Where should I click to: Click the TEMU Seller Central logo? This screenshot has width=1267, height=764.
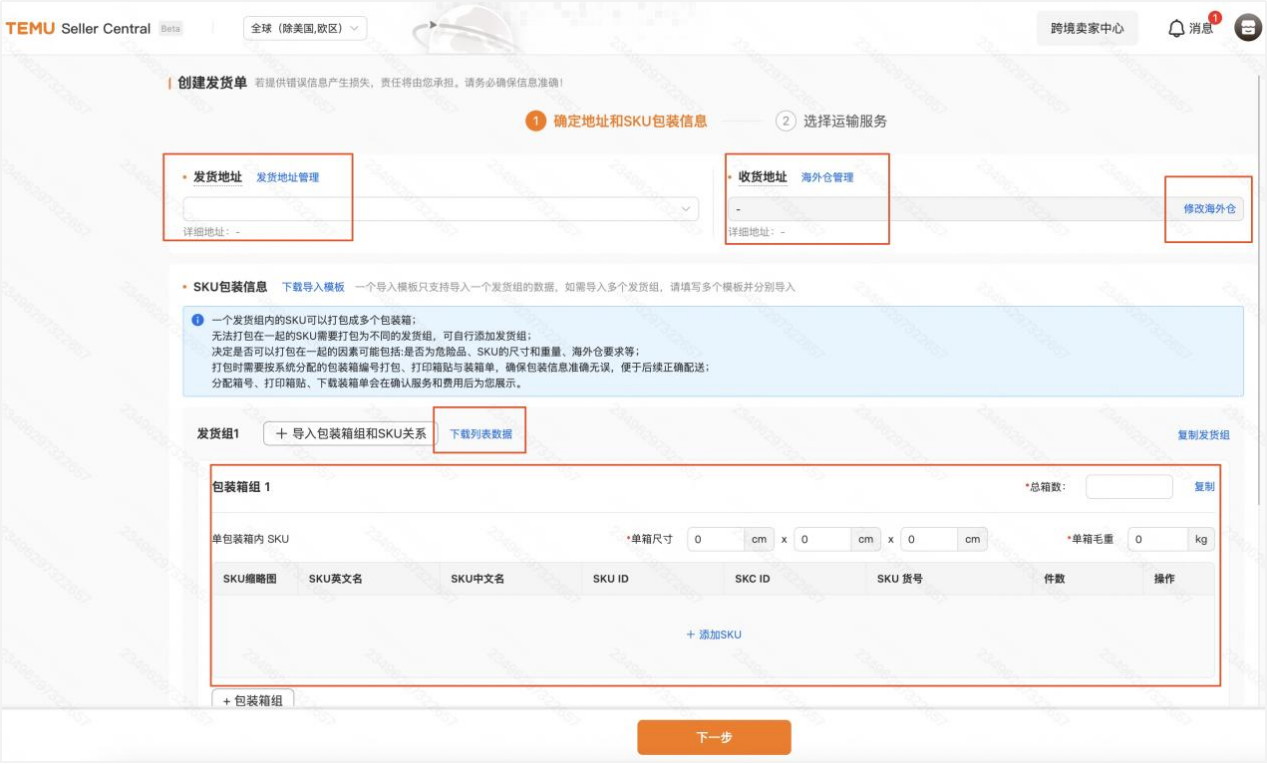pyautogui.click(x=78, y=28)
